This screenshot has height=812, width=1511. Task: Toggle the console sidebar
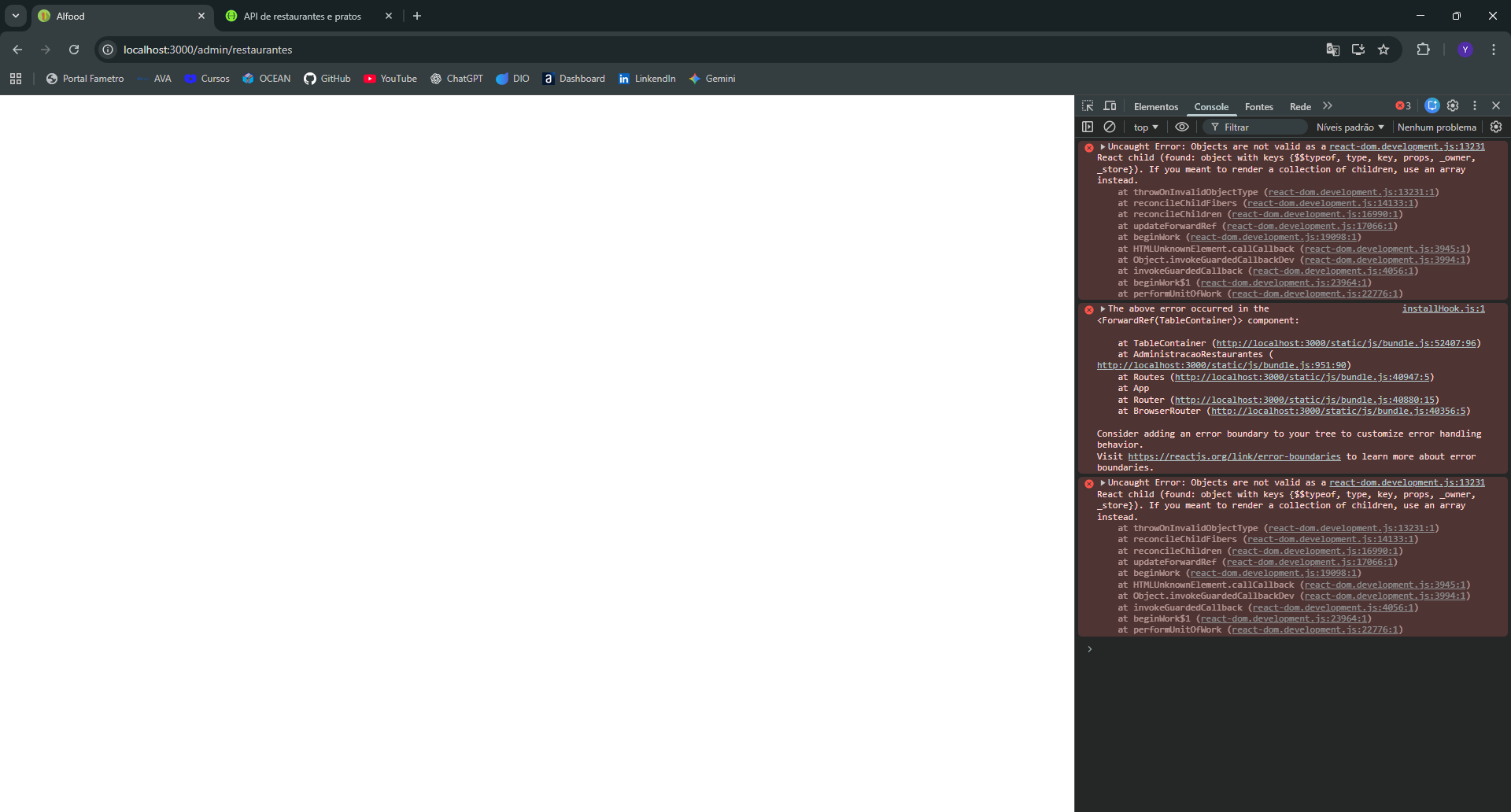click(x=1088, y=127)
